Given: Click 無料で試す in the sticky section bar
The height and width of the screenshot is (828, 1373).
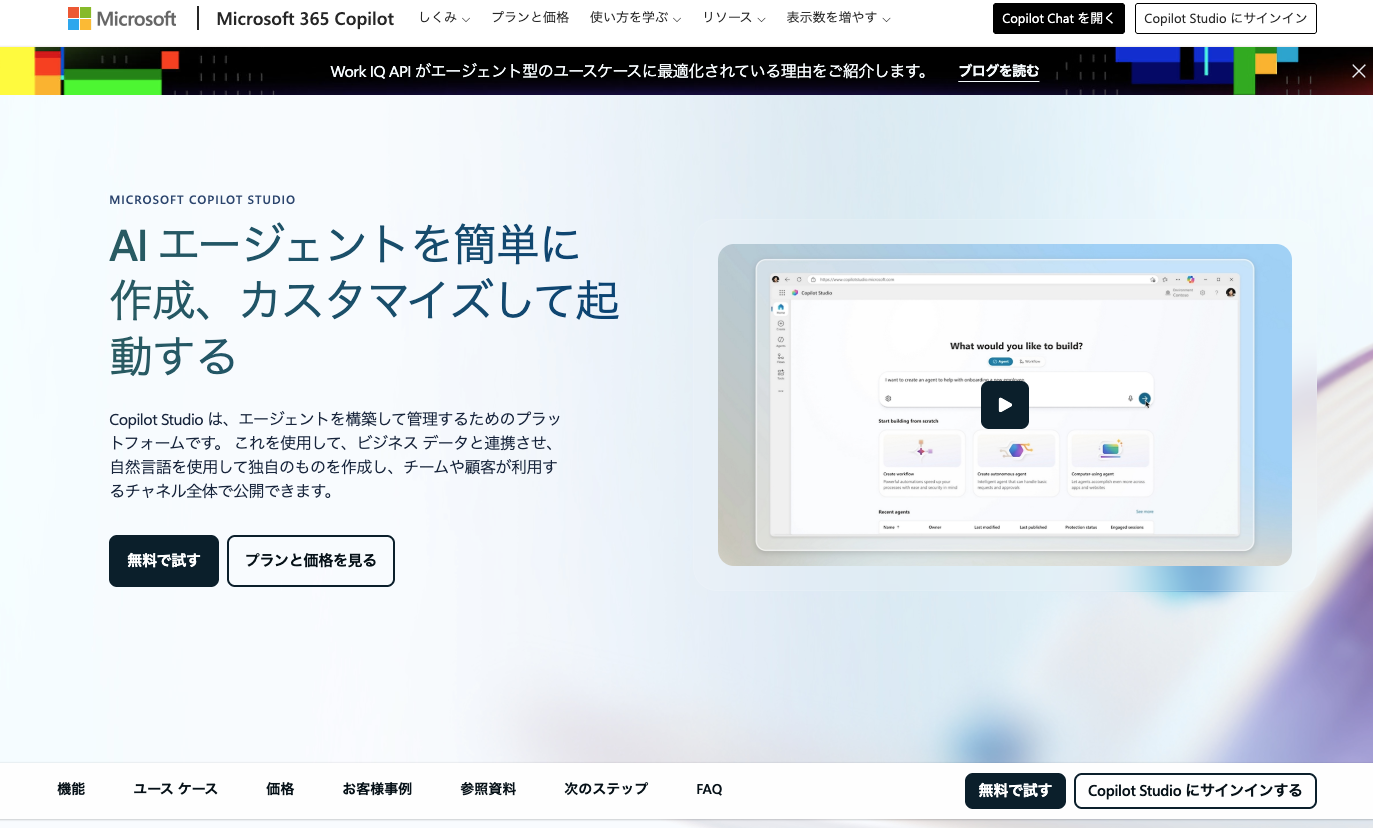Looking at the screenshot, I should (x=1015, y=790).
